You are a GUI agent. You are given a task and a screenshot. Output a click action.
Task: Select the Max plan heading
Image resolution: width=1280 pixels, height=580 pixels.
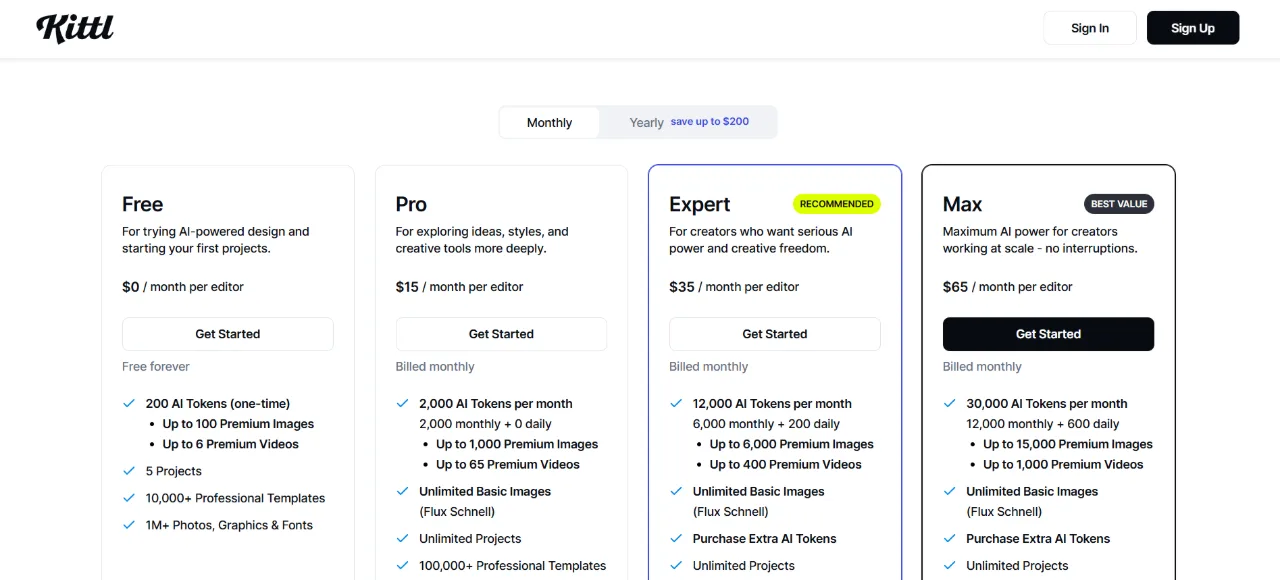point(962,204)
